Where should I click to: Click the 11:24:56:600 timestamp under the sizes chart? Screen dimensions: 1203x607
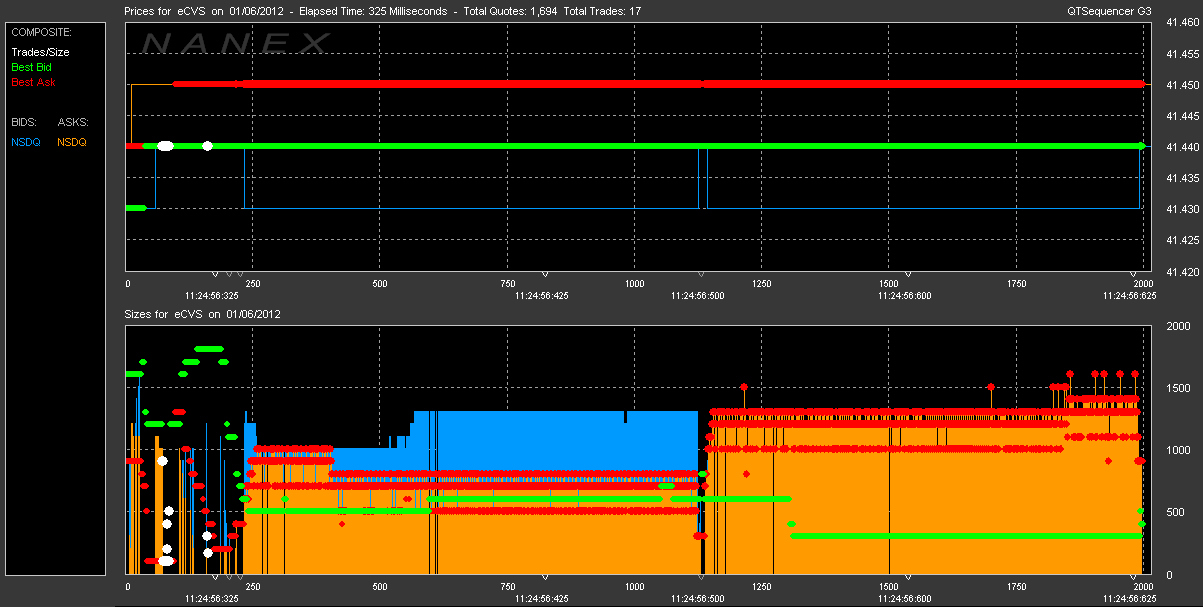pyautogui.click(x=905, y=598)
